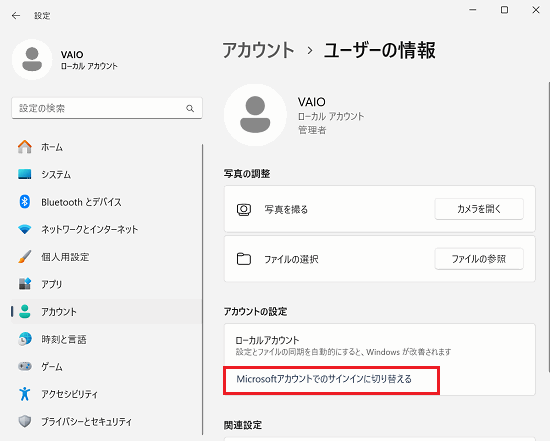Click the ゲーム controller icon
The image size is (550, 441).
(25, 366)
